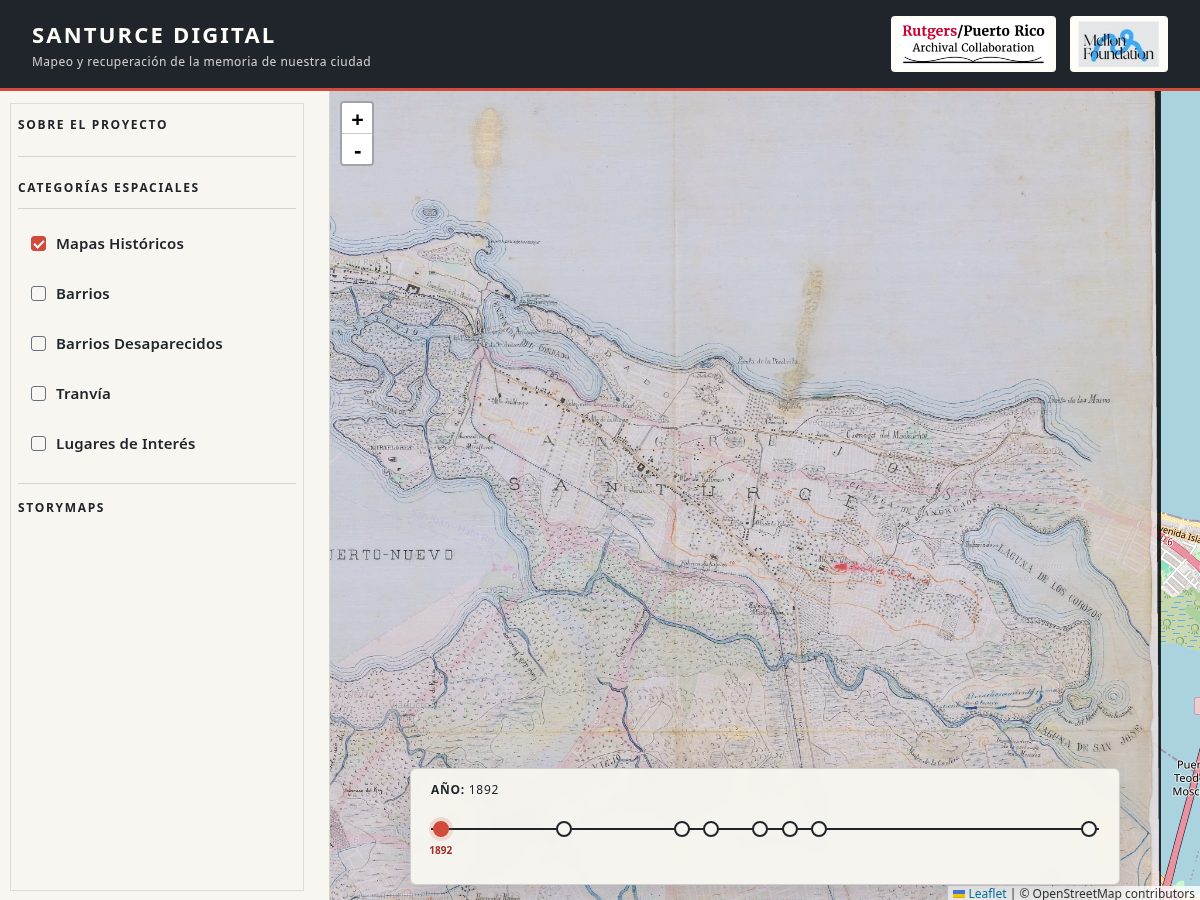Select the second year marker on the timeline

tap(564, 829)
